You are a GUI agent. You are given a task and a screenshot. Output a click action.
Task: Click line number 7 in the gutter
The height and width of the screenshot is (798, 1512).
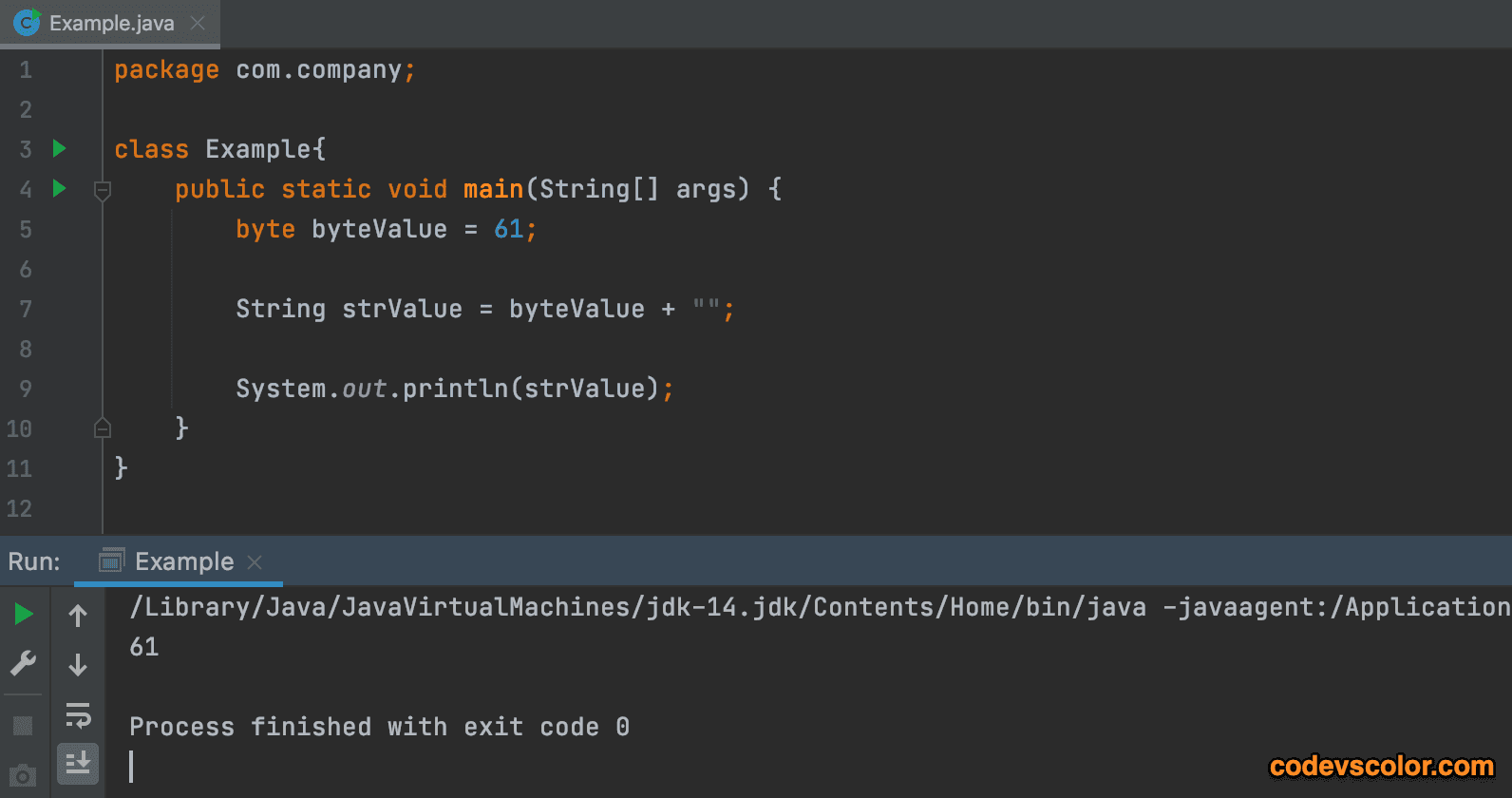(26, 310)
